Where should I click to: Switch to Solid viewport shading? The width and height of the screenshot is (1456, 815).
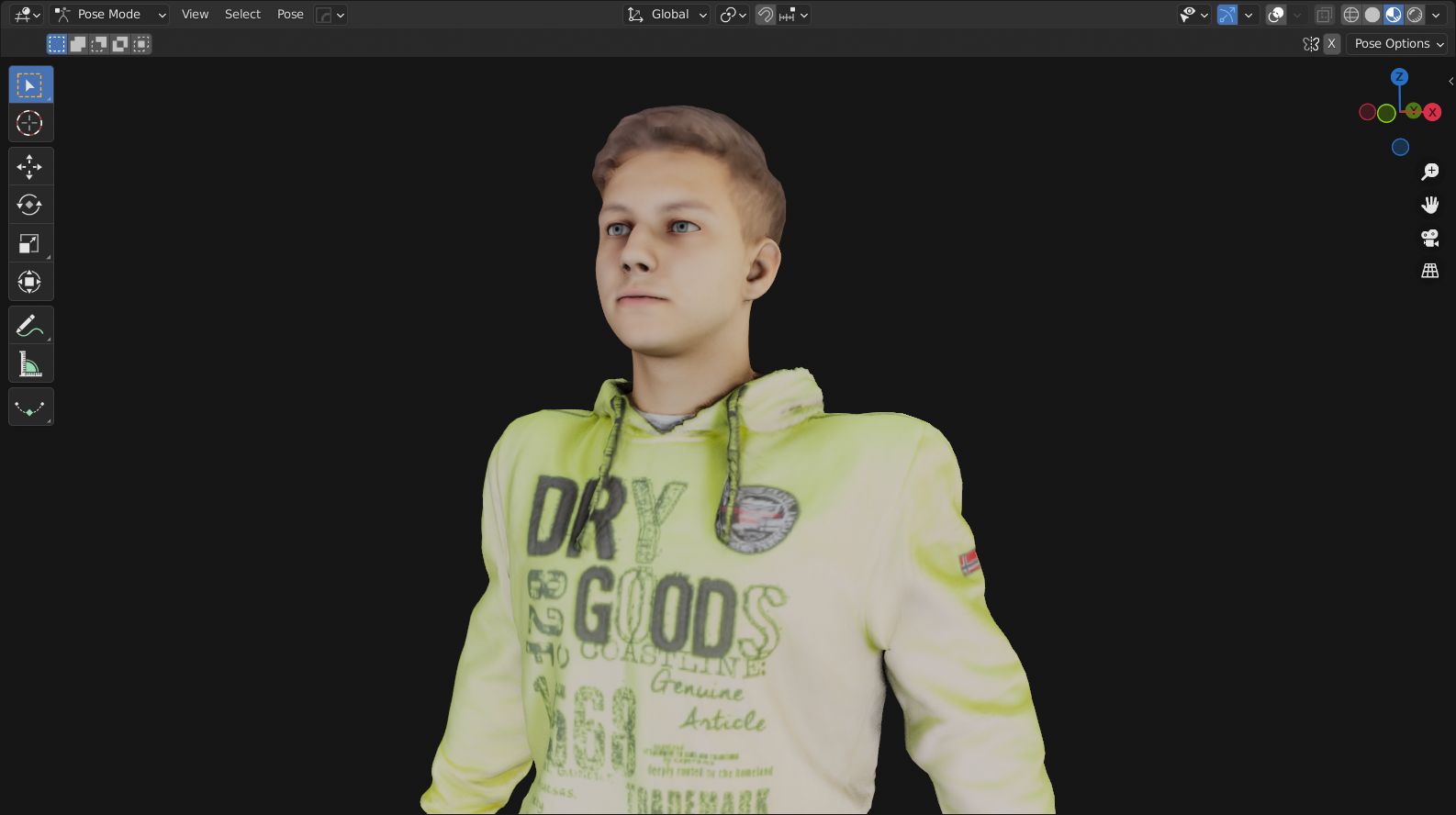[x=1372, y=15]
